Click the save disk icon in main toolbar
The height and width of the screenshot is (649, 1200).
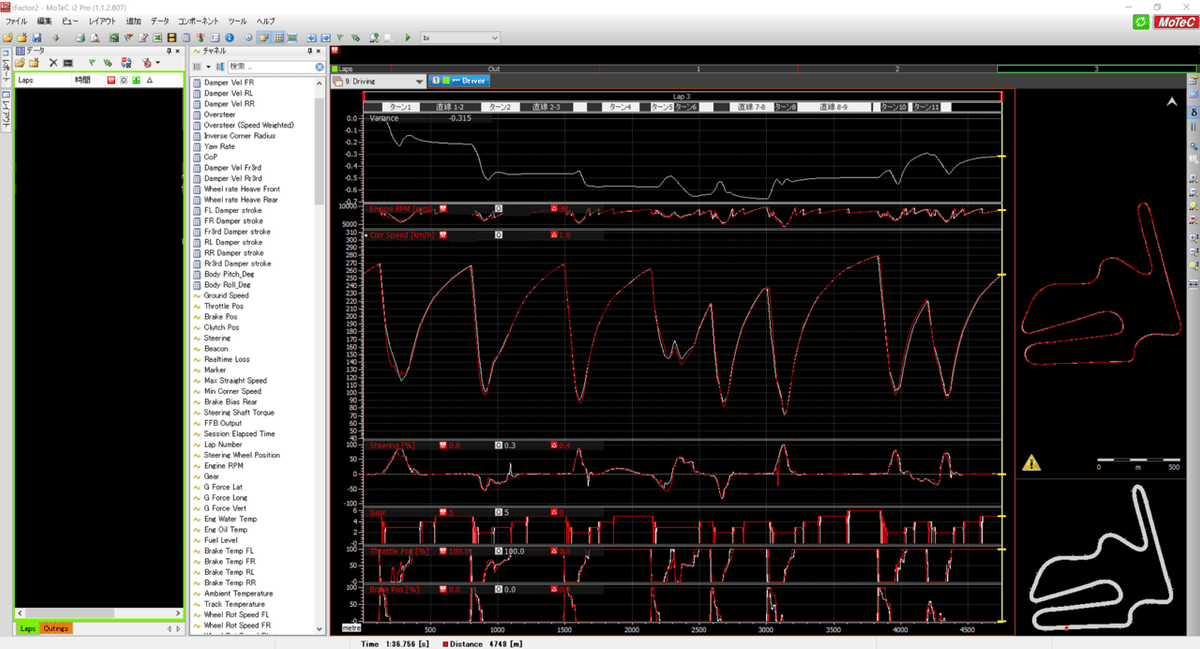(37, 38)
